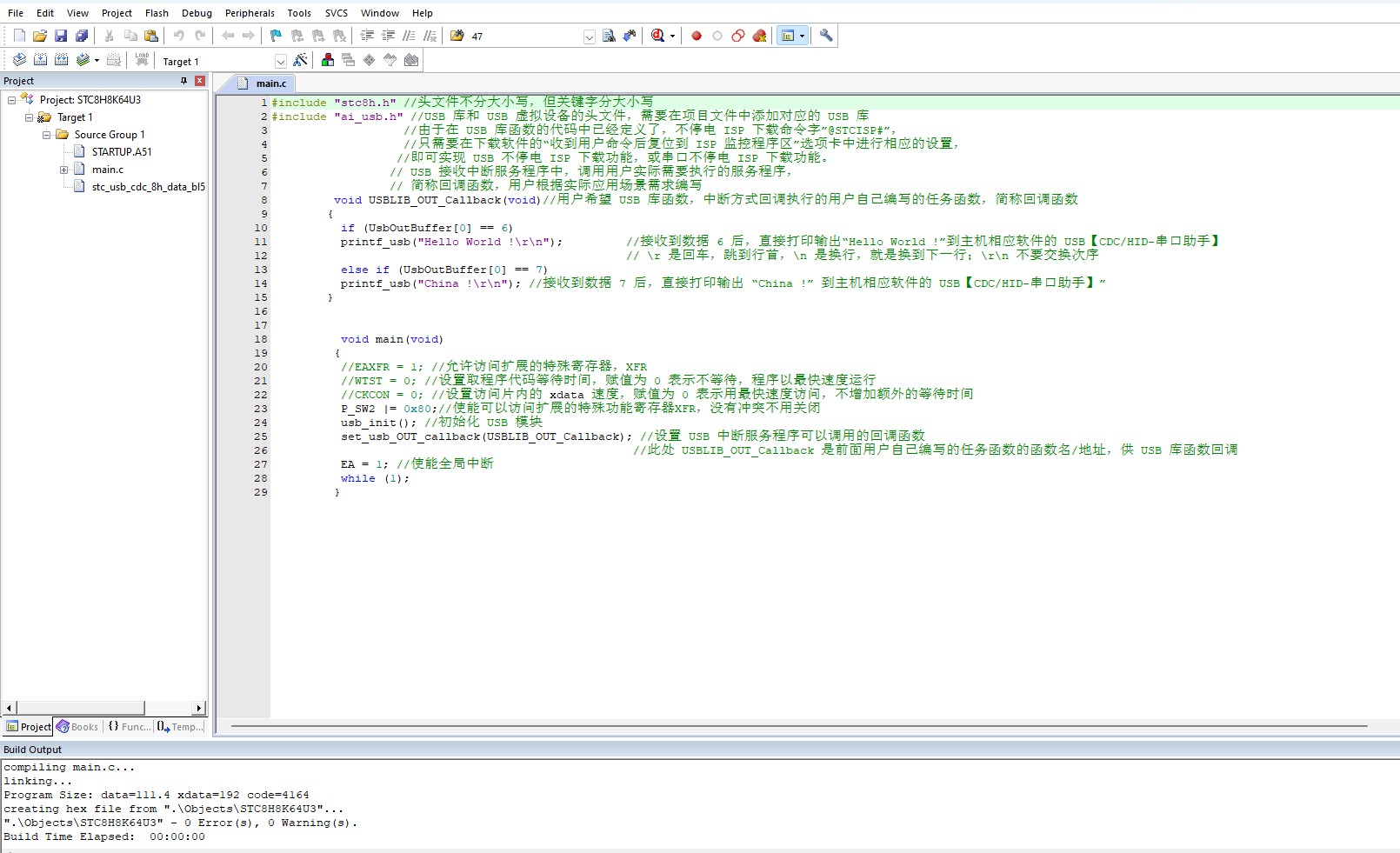Select the Project tab at panel bottom

(29, 727)
